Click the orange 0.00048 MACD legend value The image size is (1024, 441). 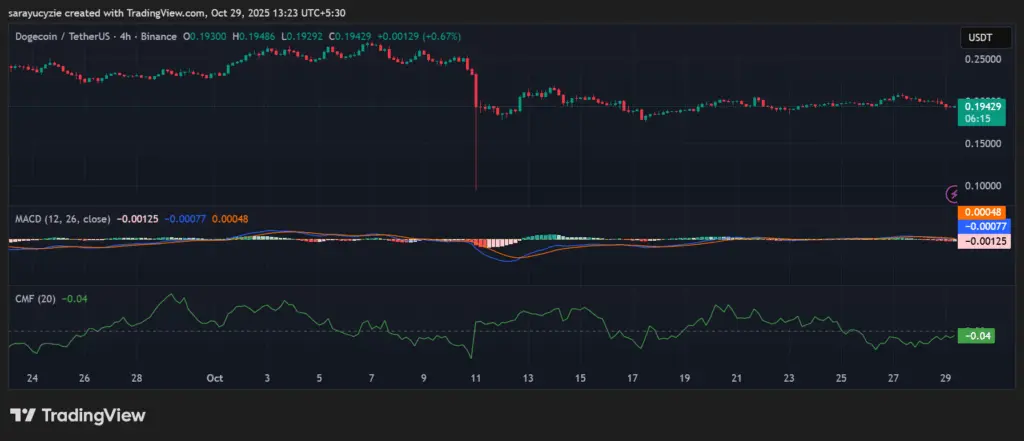pos(231,218)
